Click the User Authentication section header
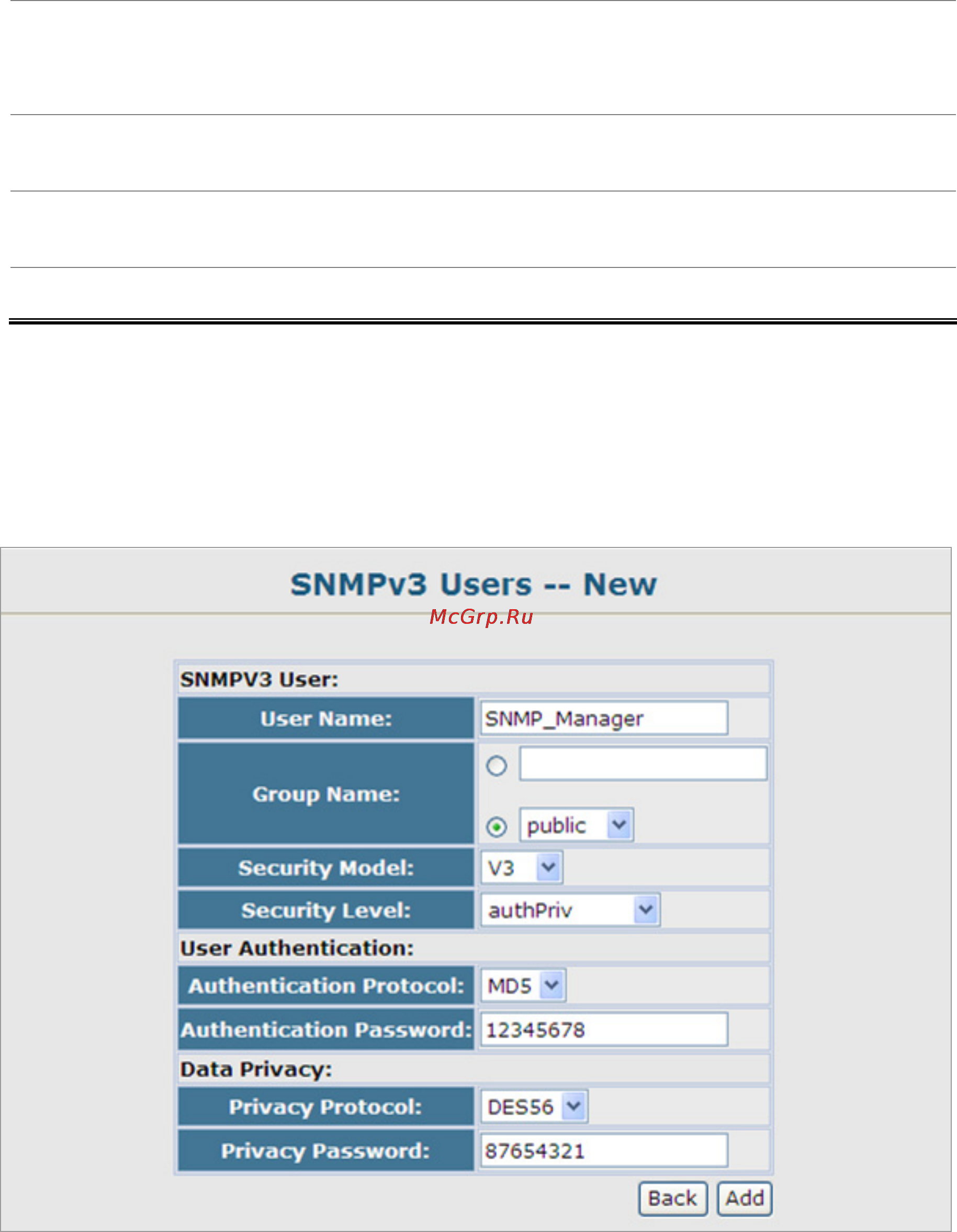Viewport: 957px width, 1232px height. (297, 948)
